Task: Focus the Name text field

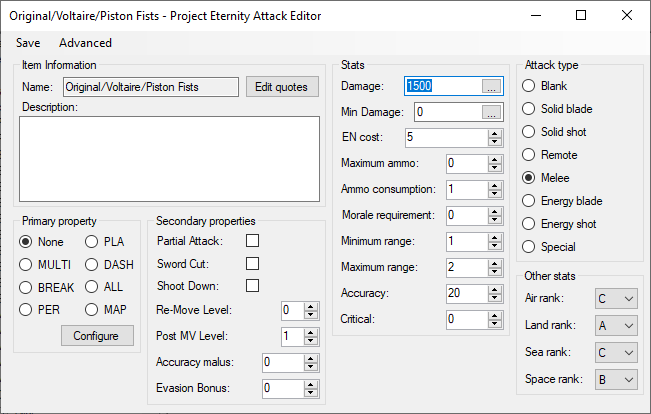Action: pos(151,87)
